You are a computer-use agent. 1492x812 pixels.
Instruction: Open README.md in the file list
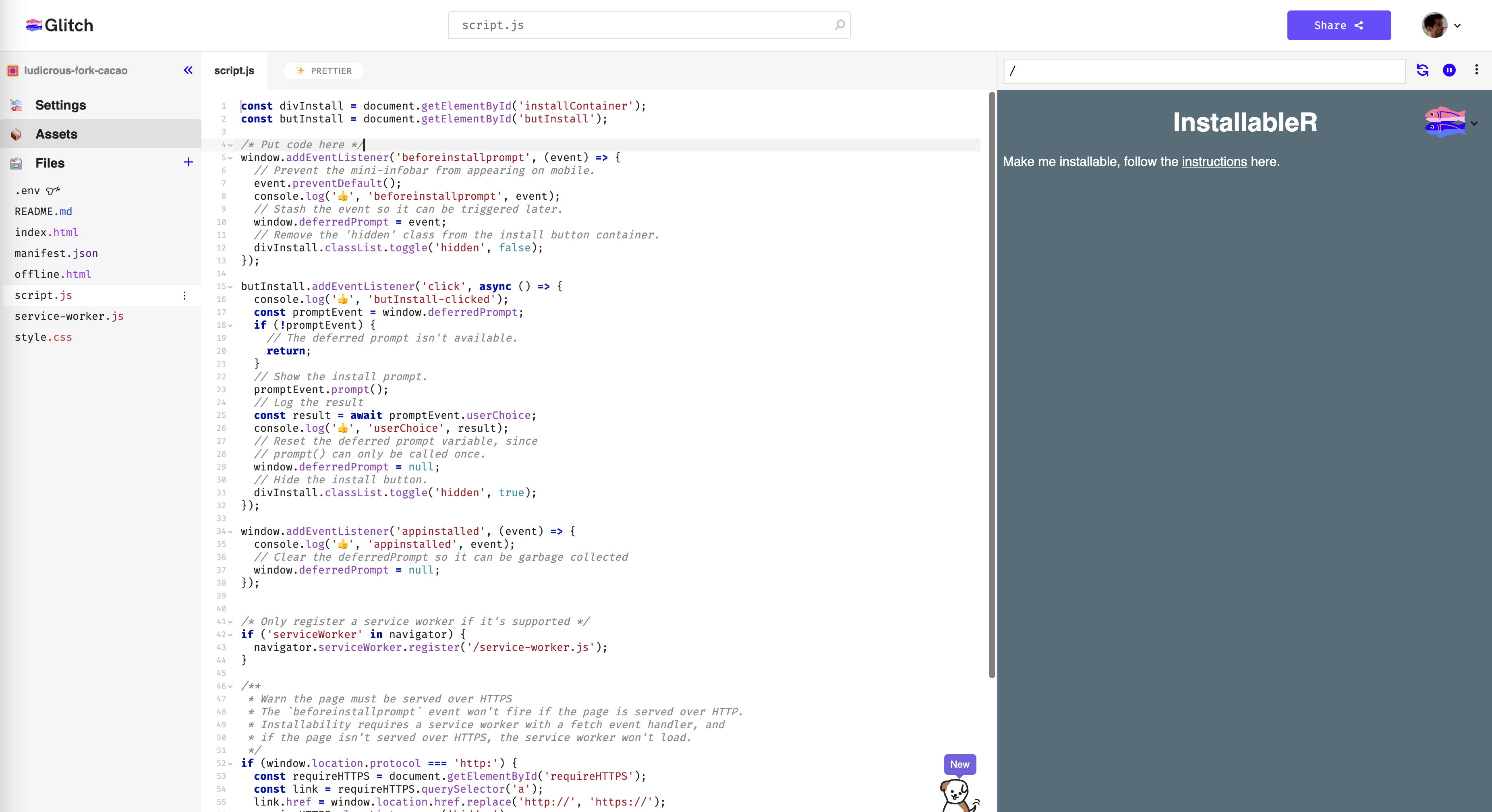[x=44, y=211]
